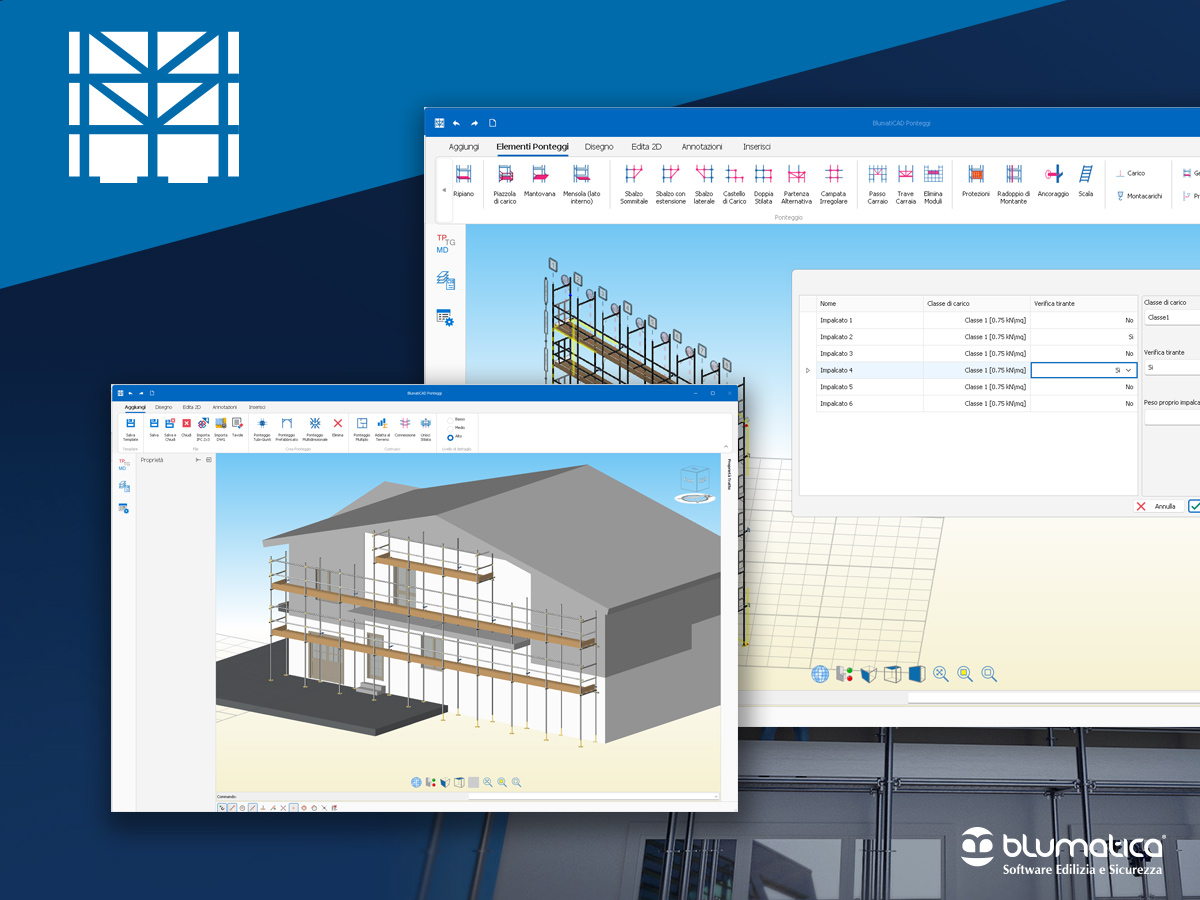Select Castello di Carico tool
Viewport: 1200px width, 900px height.
[734, 185]
